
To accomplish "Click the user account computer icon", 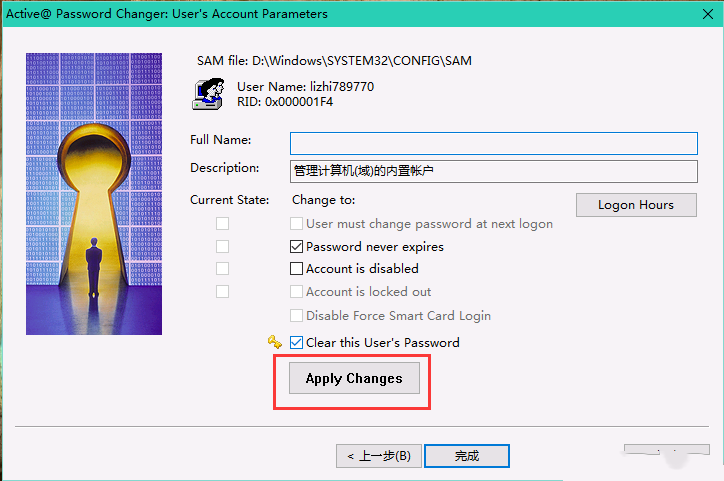I will pos(208,94).
